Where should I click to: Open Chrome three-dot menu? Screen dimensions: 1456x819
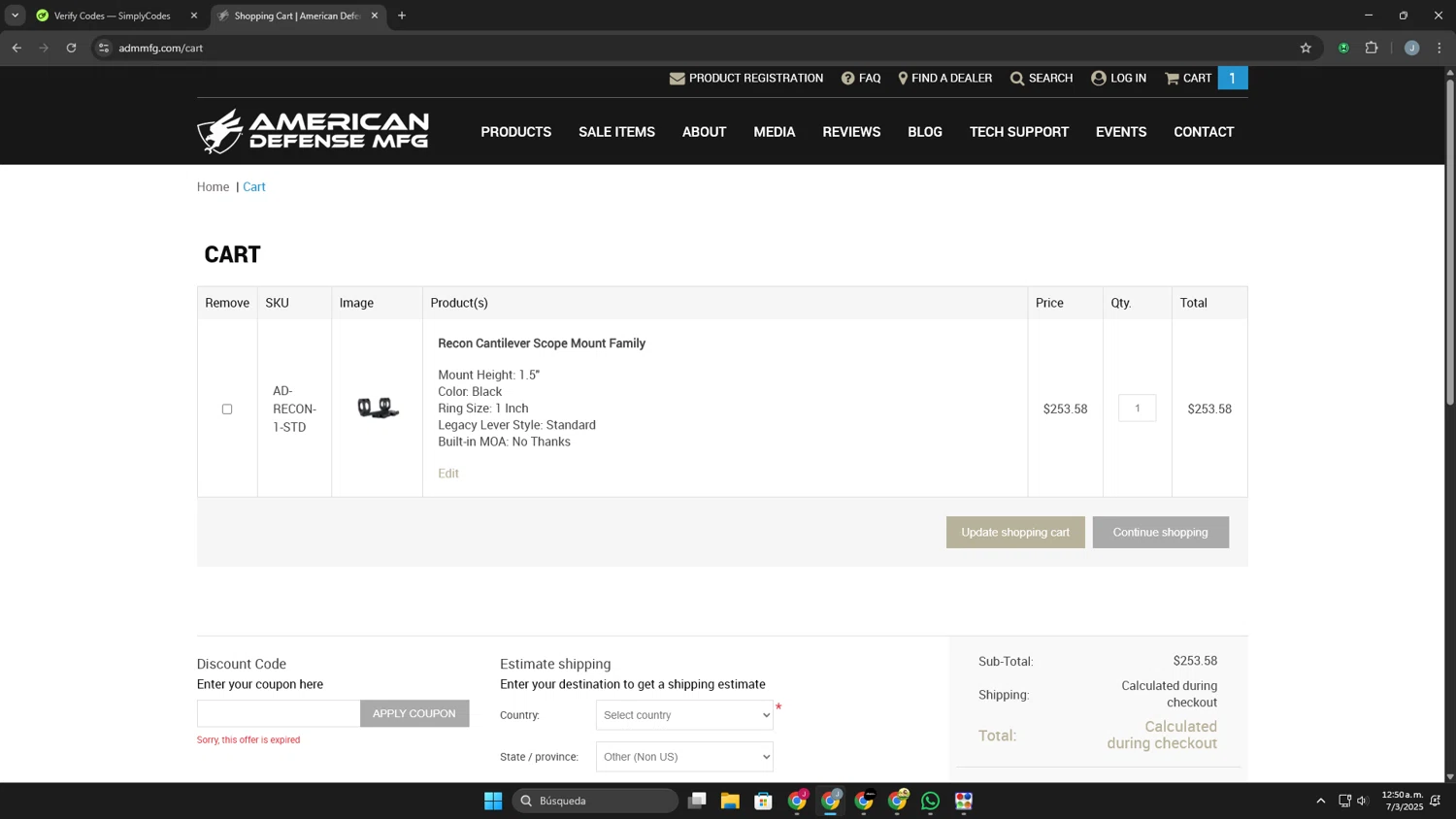click(1439, 48)
